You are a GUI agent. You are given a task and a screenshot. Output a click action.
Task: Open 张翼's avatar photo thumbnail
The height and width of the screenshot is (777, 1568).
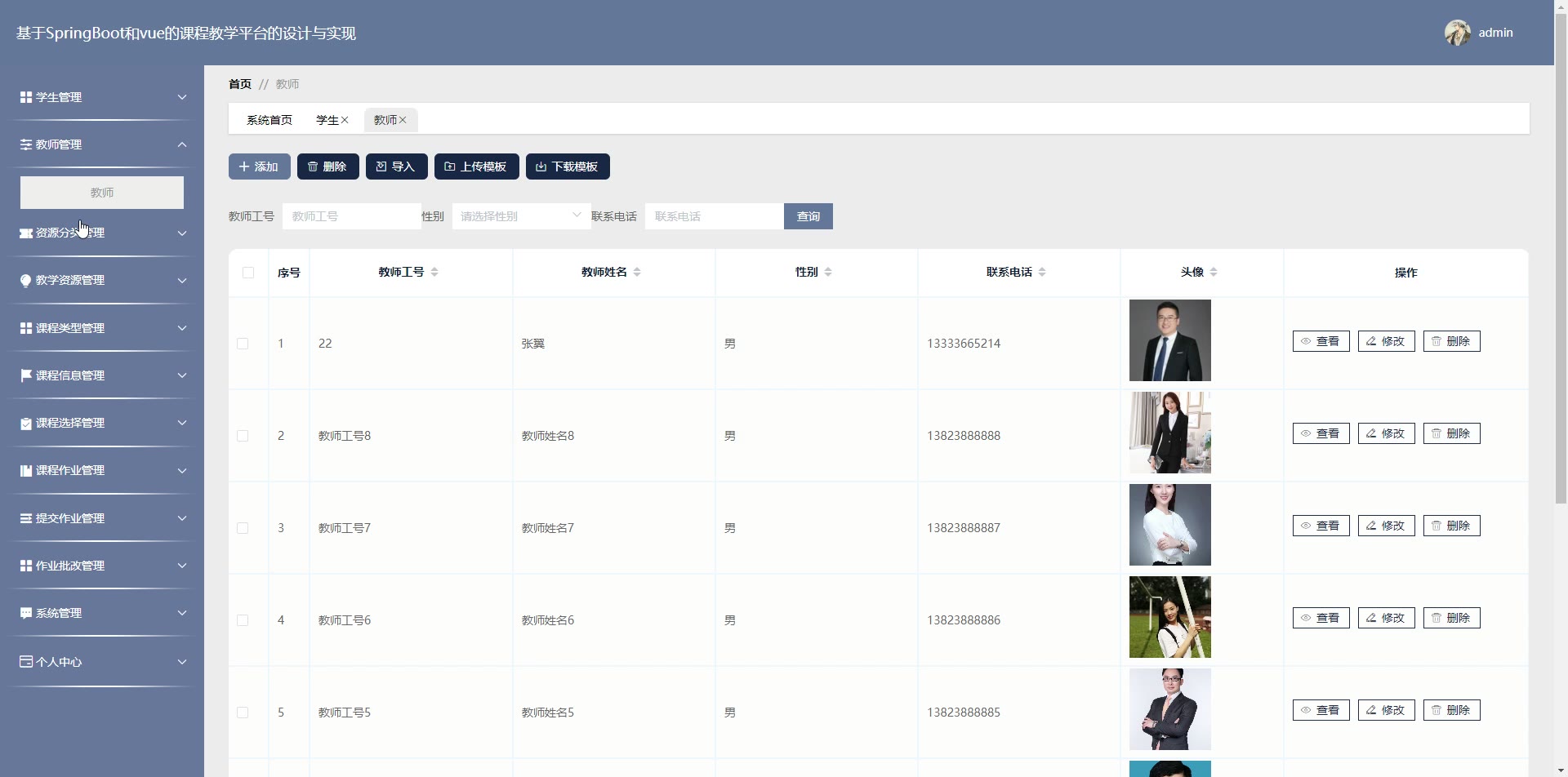pyautogui.click(x=1169, y=340)
